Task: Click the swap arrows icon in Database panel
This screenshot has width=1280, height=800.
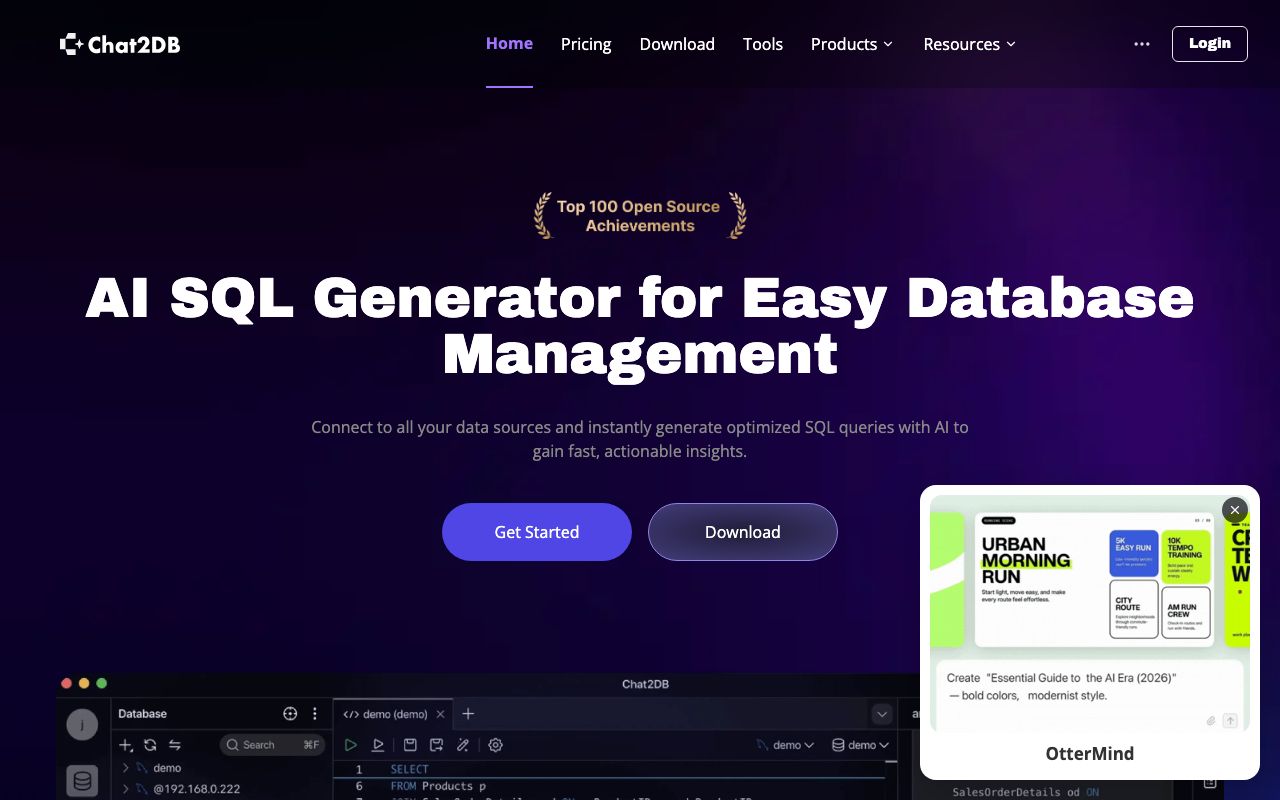Action: point(174,745)
